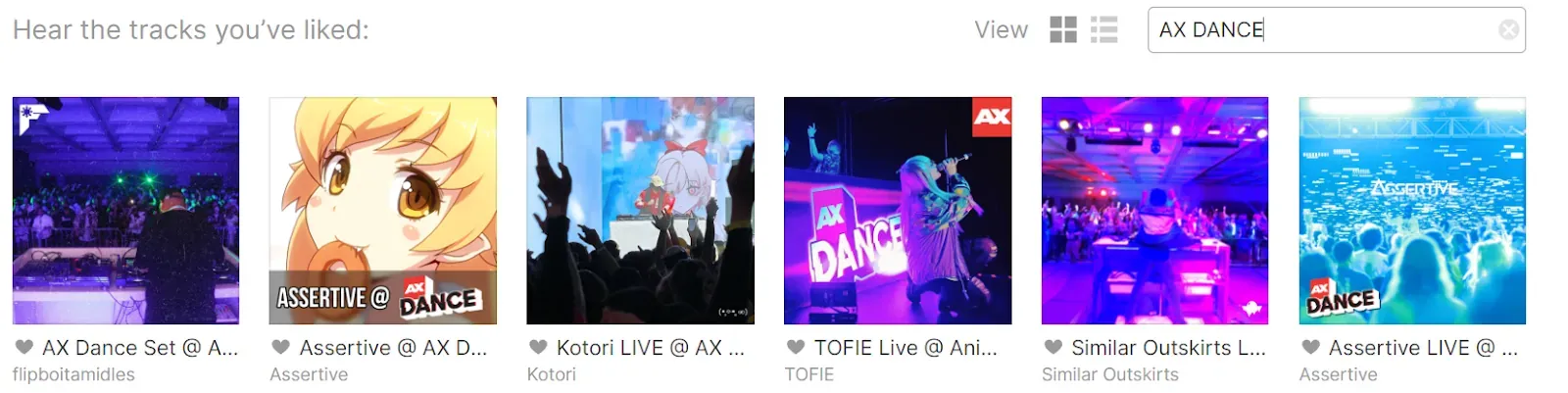The image size is (1568, 393).
Task: Switch to grid view icon
Action: click(x=1063, y=29)
